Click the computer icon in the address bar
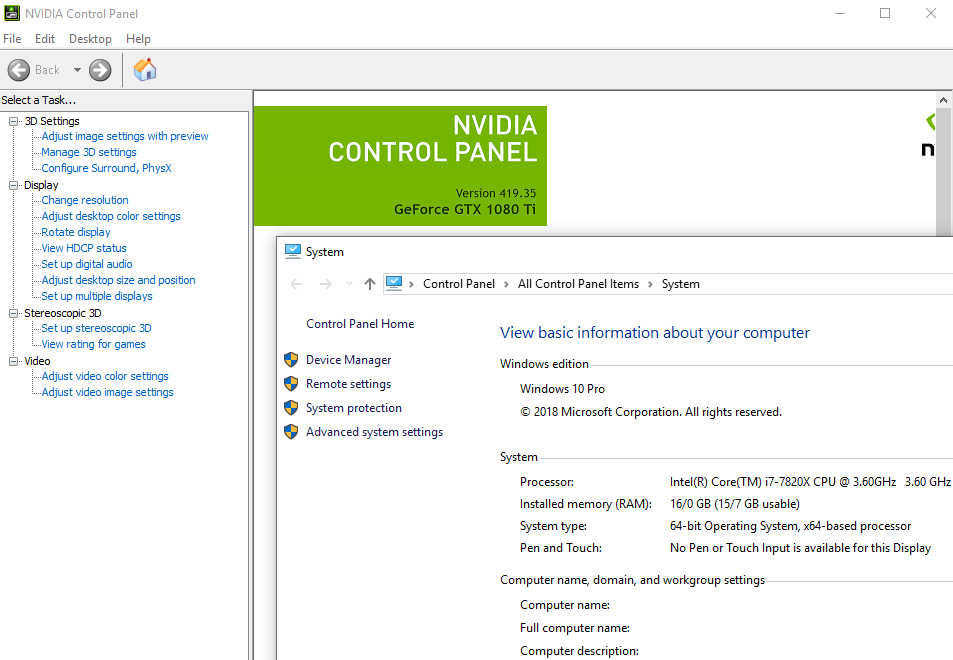 (394, 284)
